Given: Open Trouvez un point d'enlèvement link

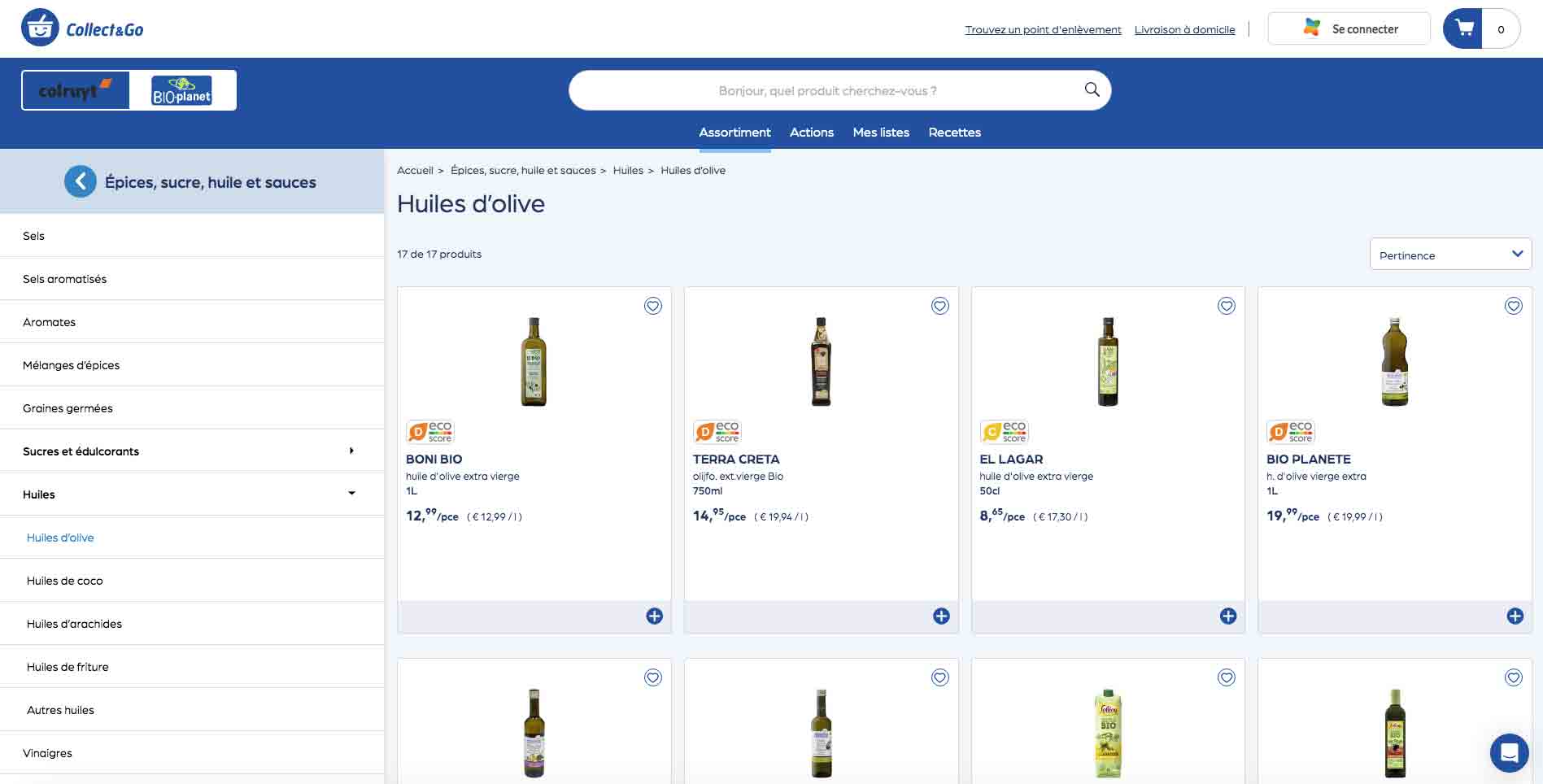Looking at the screenshot, I should click(x=1043, y=30).
